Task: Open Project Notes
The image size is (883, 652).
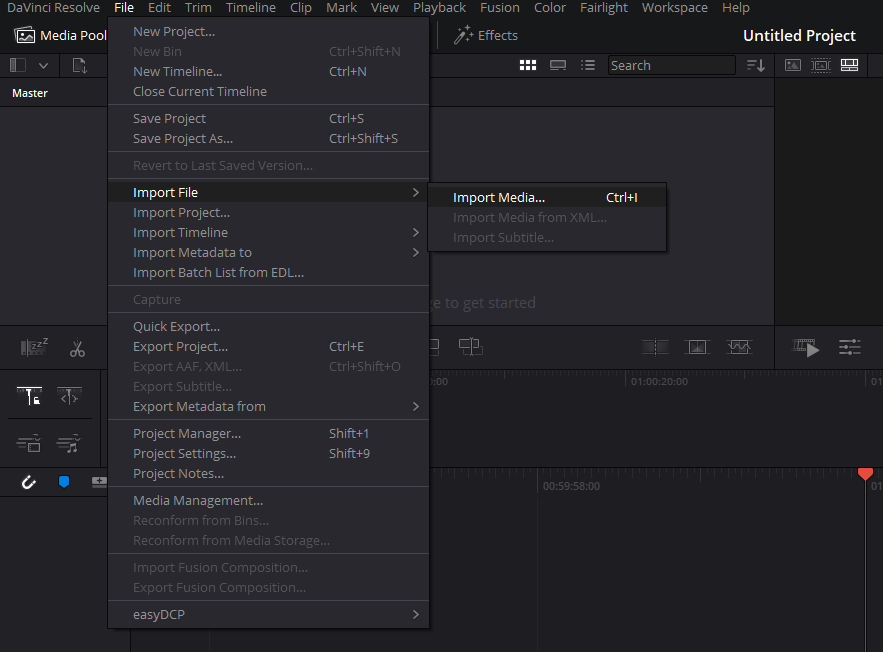Action: 268,474
